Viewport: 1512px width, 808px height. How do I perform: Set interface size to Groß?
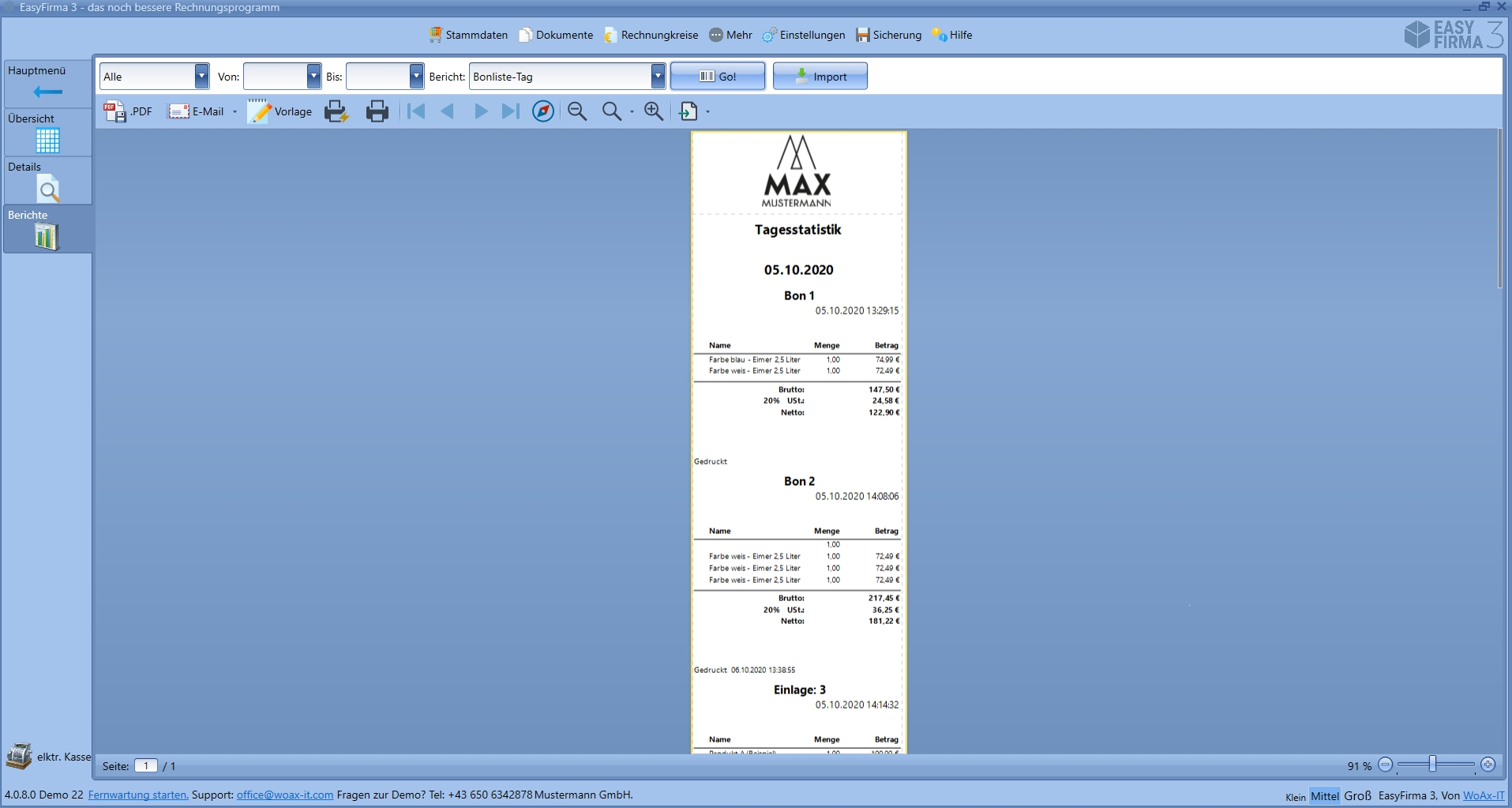coord(1358,796)
